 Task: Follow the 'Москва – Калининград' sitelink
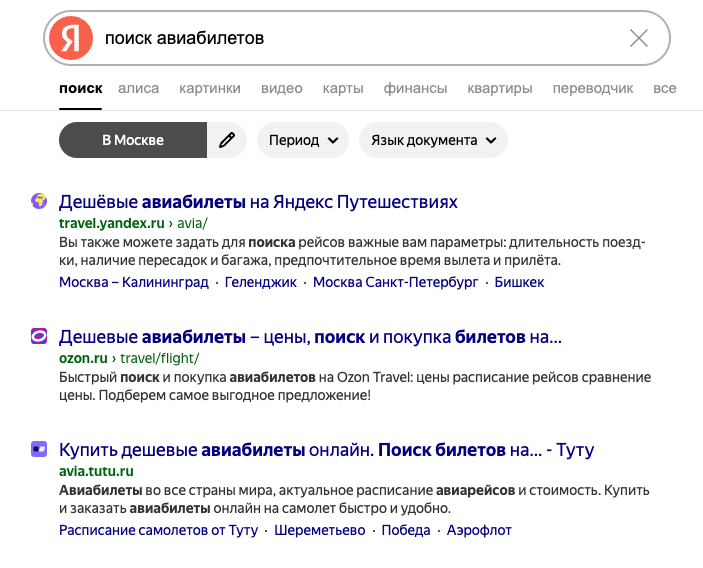click(x=134, y=282)
